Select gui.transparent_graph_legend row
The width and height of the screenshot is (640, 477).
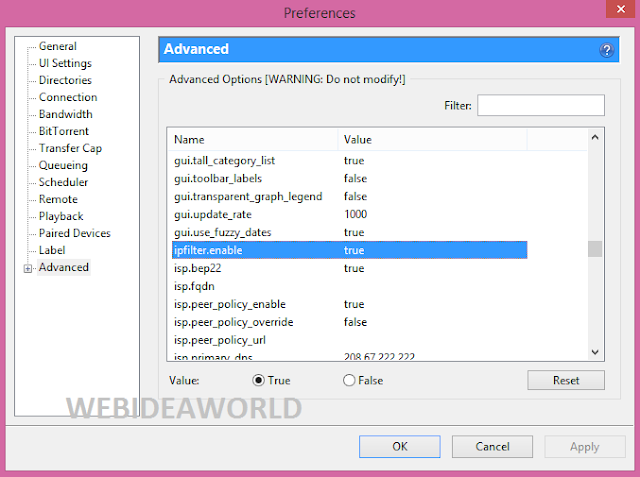coord(350,196)
